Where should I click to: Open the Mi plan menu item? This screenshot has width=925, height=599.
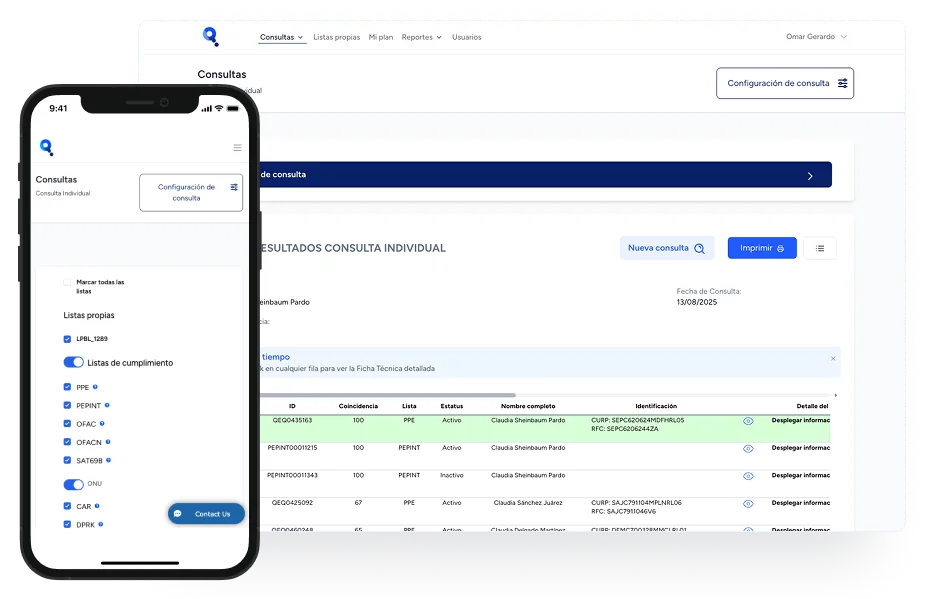tap(380, 37)
